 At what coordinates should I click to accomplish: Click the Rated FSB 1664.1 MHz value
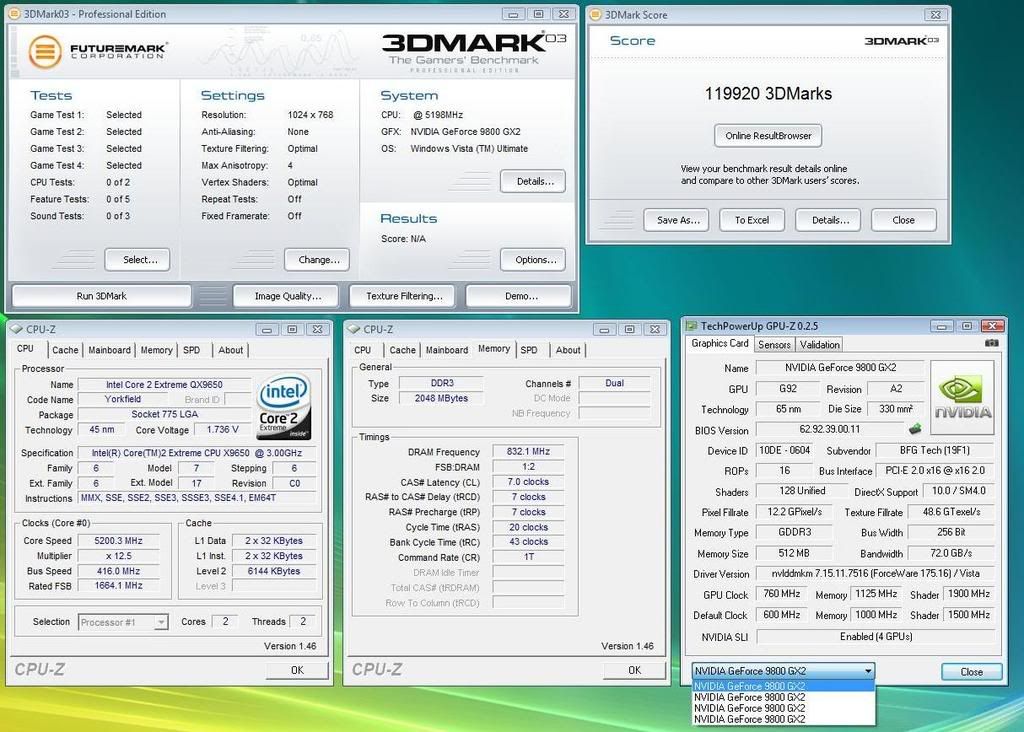[x=118, y=586]
